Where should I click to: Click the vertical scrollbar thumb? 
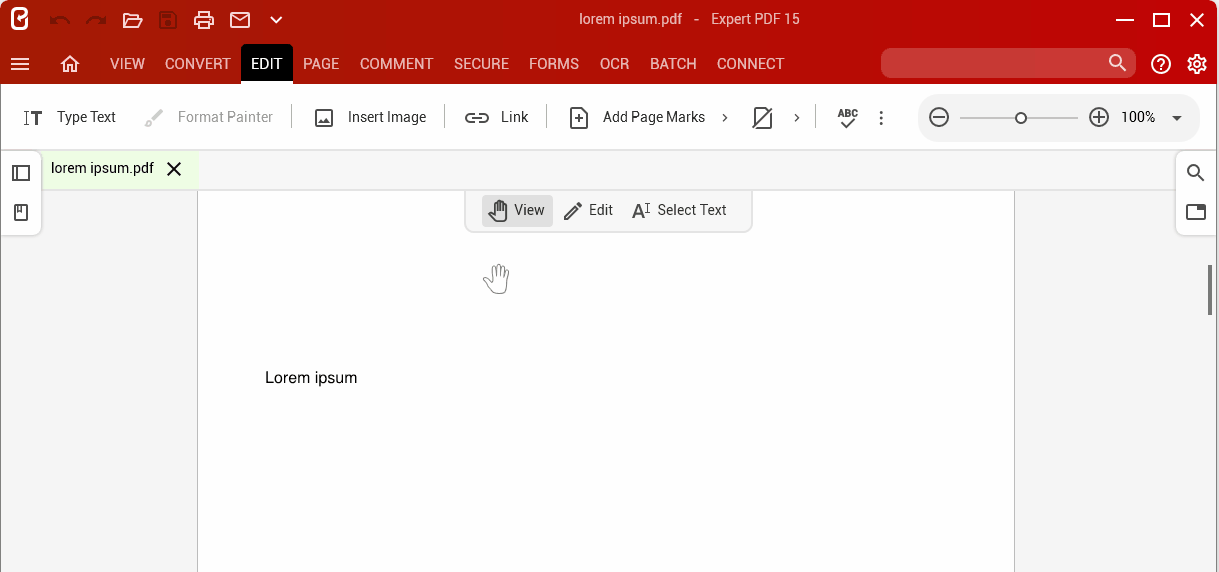[x=1209, y=290]
